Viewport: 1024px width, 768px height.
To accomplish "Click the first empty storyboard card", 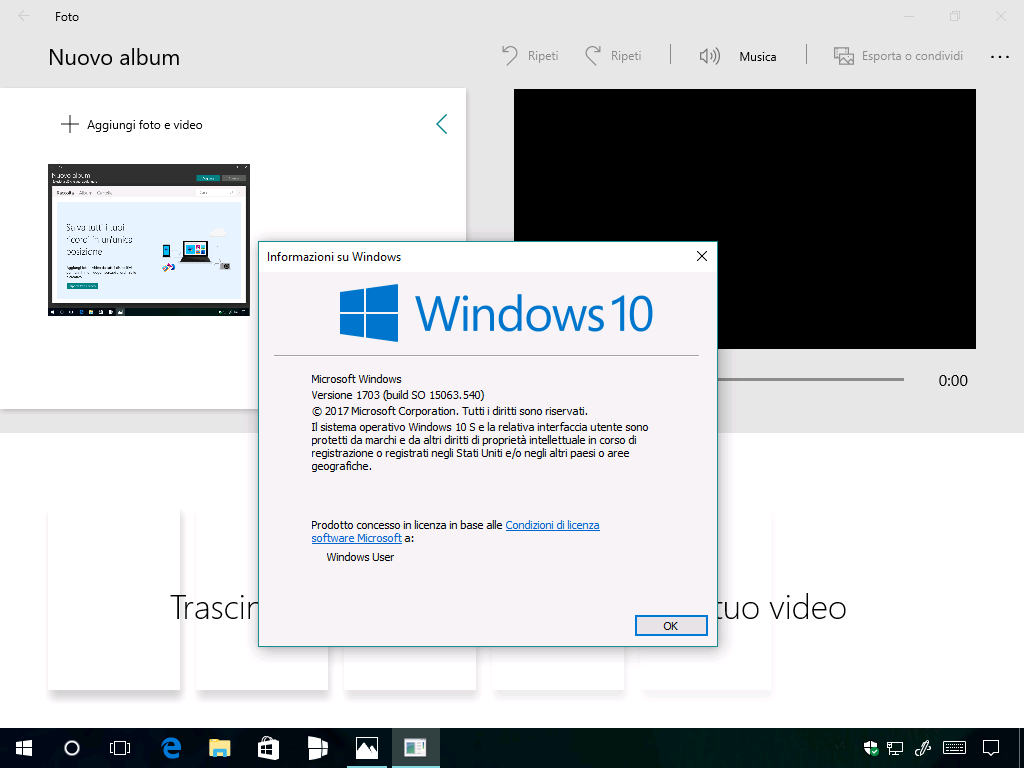I will coord(114,600).
